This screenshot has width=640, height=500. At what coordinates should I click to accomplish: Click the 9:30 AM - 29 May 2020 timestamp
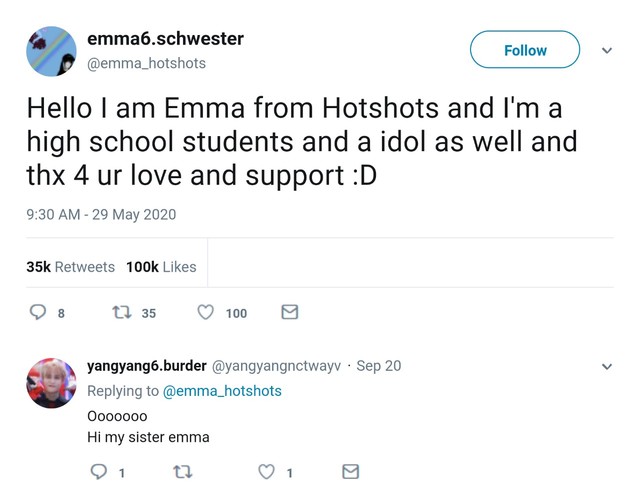click(x=101, y=214)
